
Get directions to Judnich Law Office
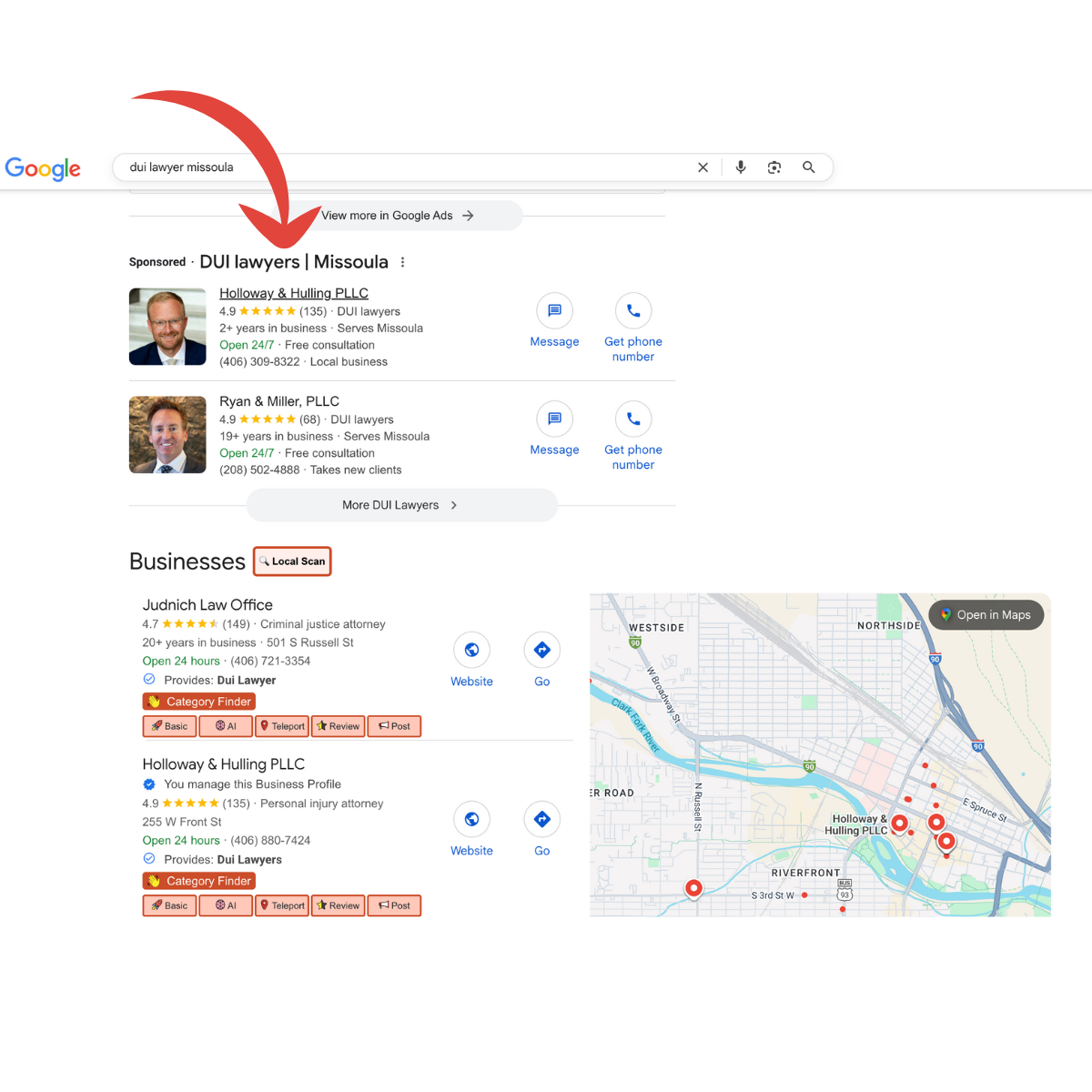click(542, 650)
